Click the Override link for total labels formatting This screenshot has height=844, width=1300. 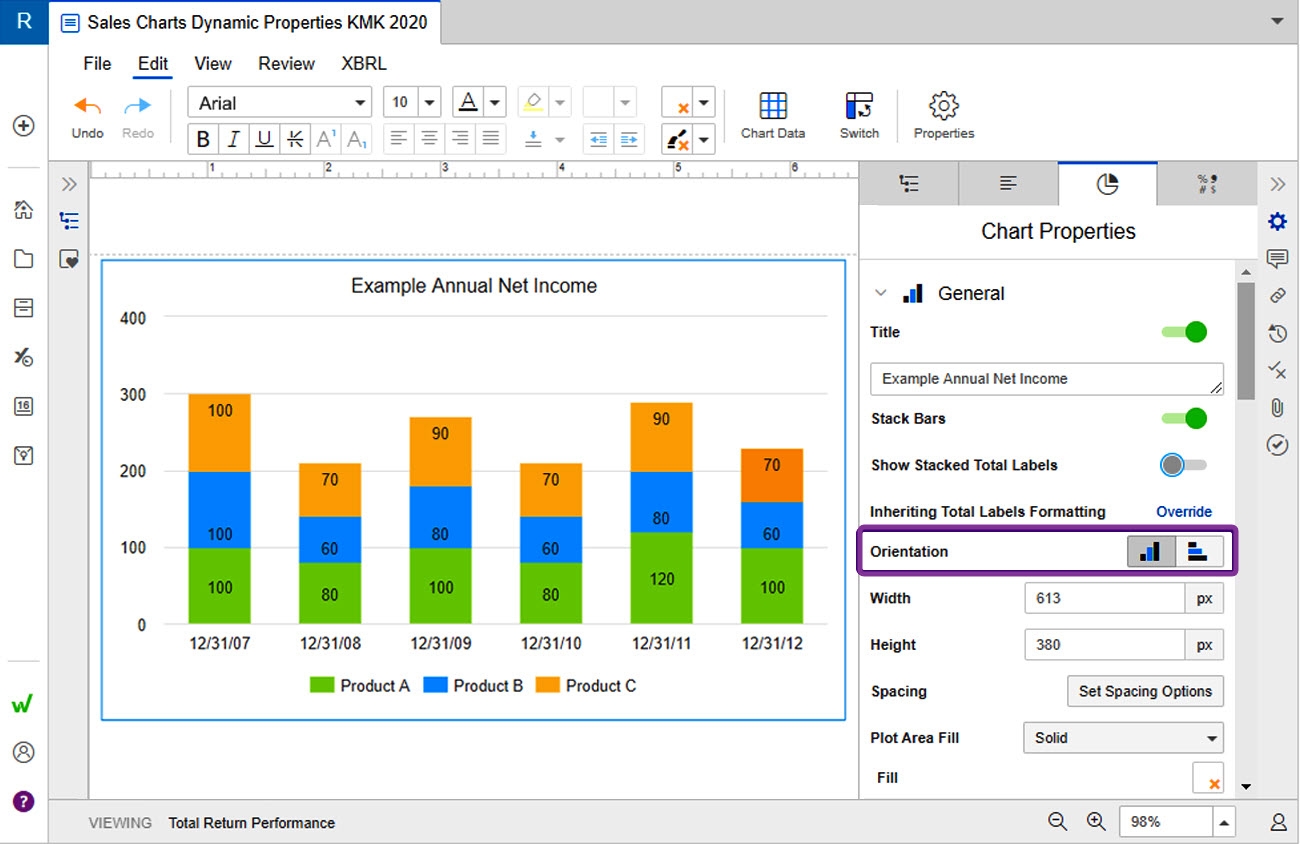tap(1184, 511)
